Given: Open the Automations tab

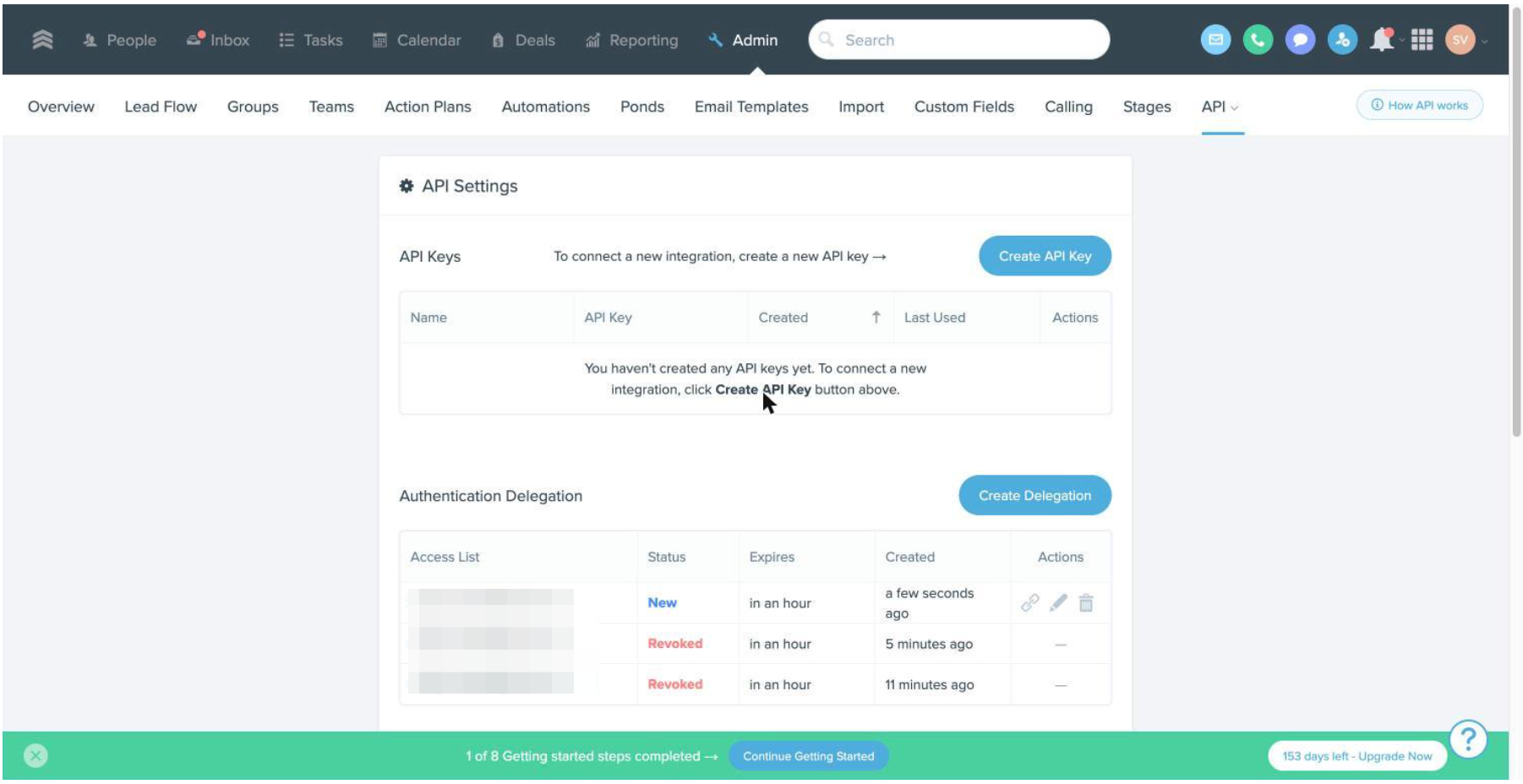Looking at the screenshot, I should pos(546,106).
